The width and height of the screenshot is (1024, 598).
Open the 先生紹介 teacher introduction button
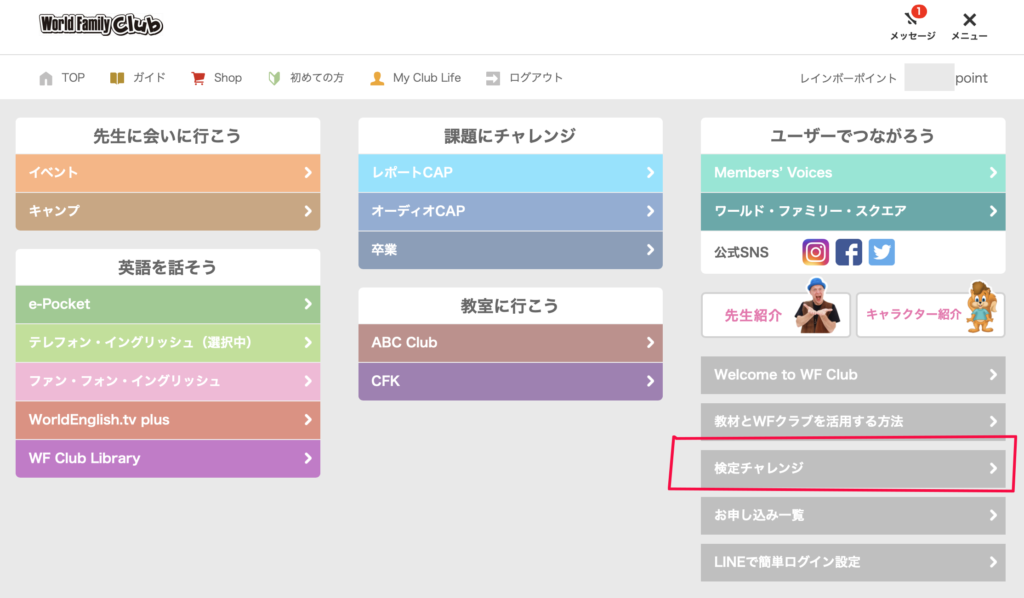[775, 315]
